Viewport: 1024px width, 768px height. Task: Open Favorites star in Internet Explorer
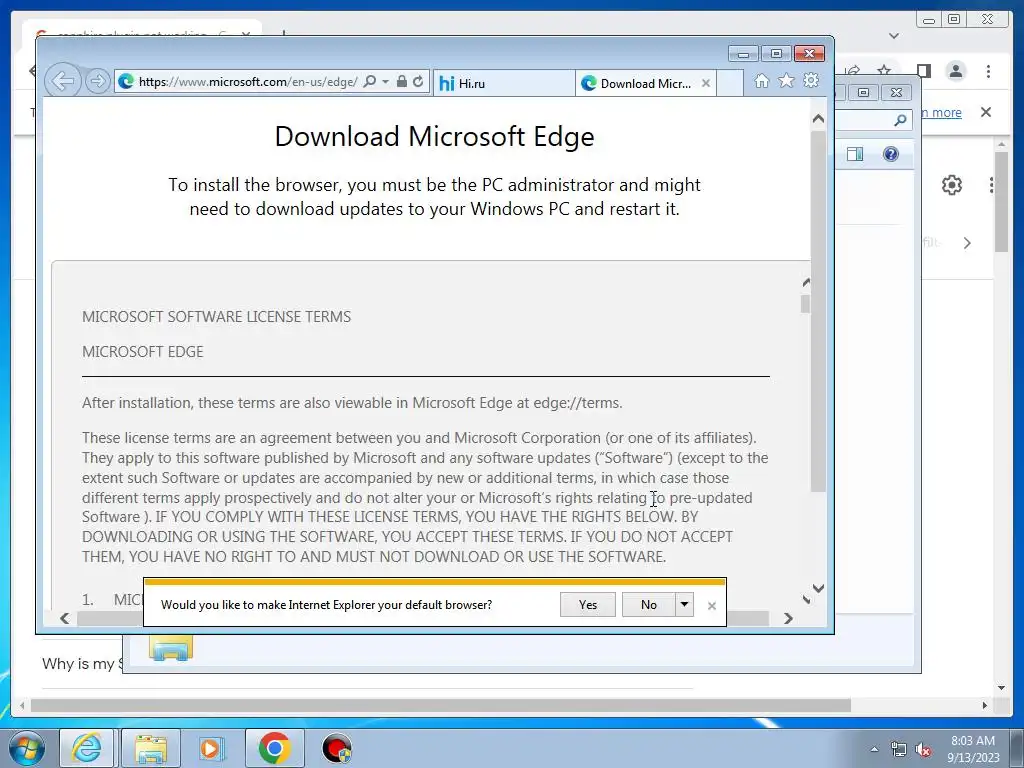[786, 80]
